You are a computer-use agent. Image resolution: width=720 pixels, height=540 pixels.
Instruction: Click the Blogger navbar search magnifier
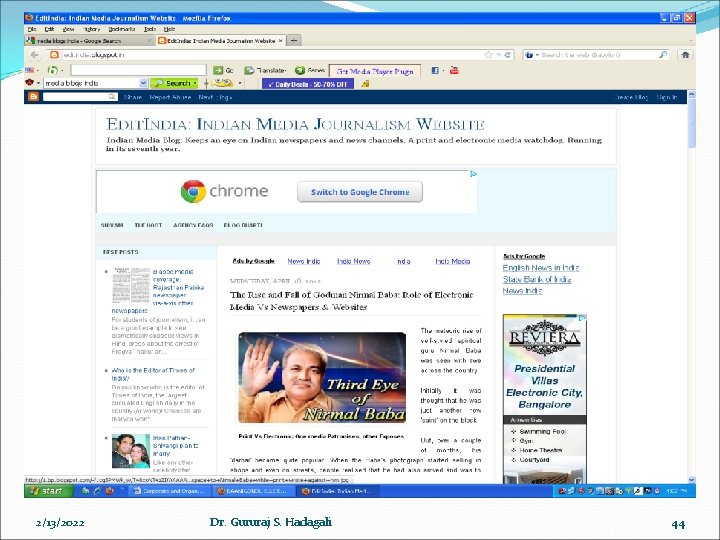(112, 97)
